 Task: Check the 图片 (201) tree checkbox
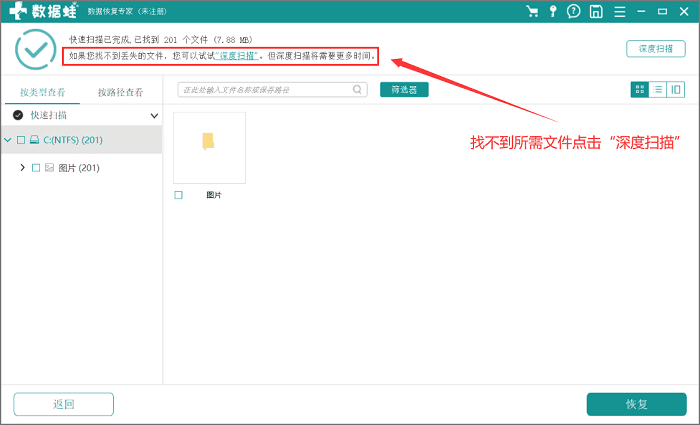tap(36, 168)
